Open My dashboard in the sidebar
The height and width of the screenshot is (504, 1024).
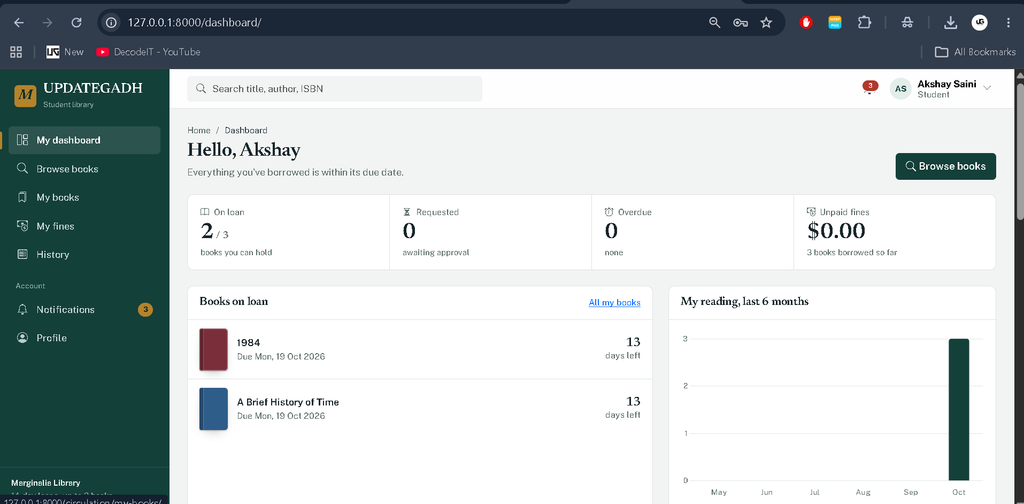coord(84,140)
